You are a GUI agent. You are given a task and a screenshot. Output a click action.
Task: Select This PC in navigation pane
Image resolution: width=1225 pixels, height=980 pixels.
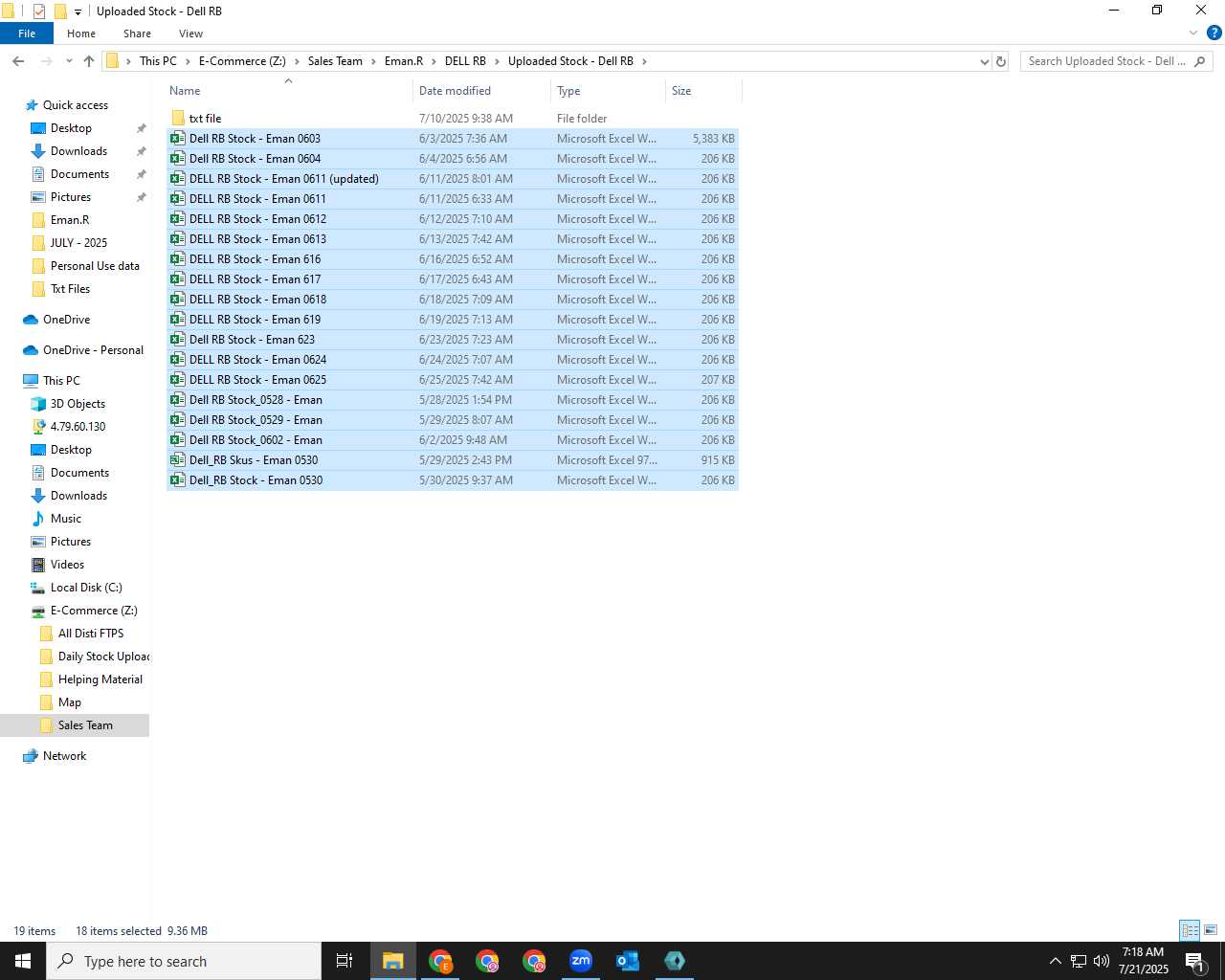coord(61,381)
